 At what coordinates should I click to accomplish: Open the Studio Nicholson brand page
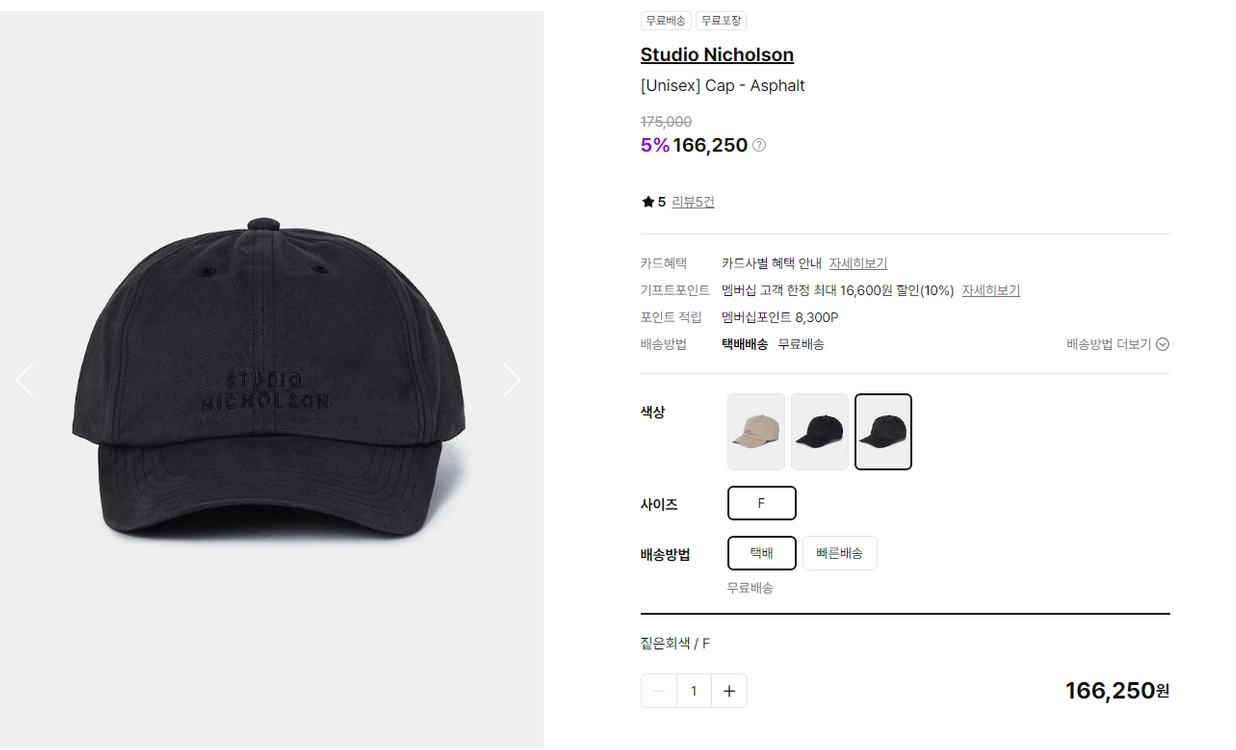click(x=717, y=55)
